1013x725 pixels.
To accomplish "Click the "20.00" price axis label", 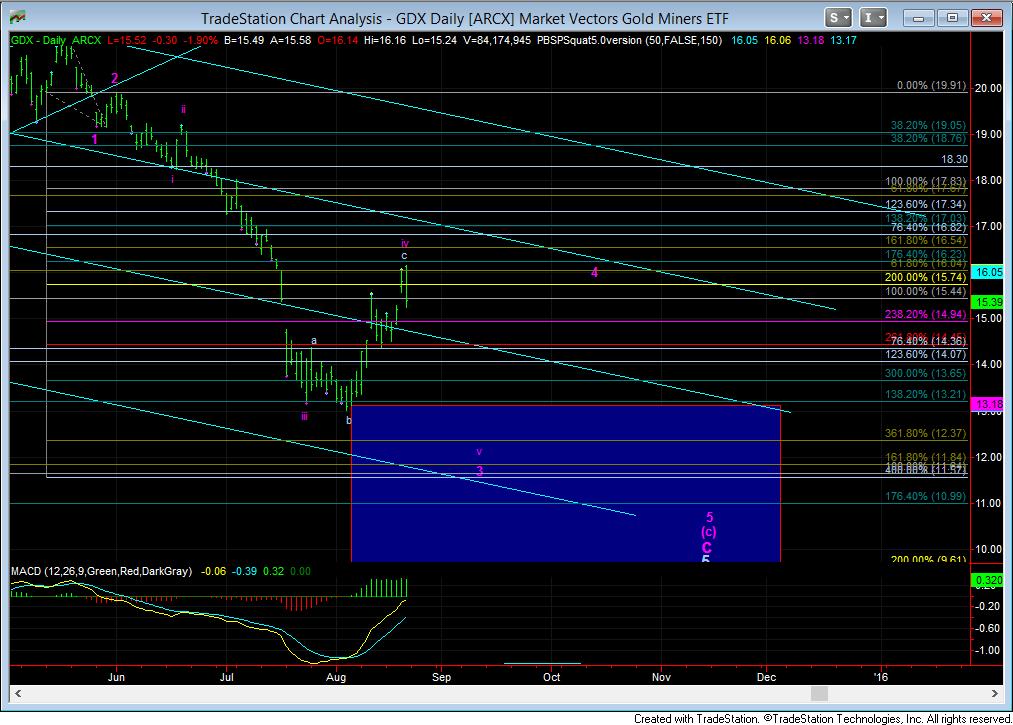I will [x=989, y=89].
